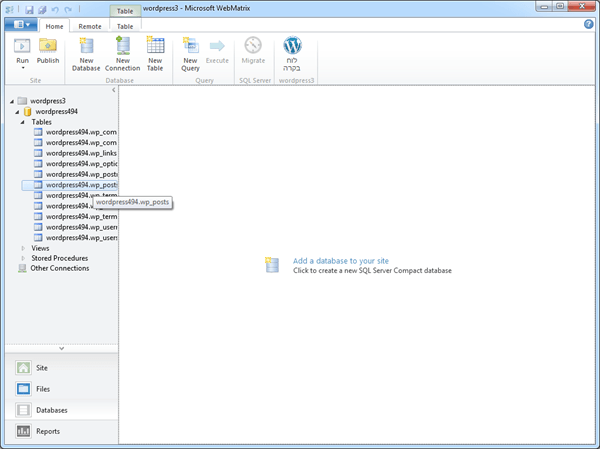This screenshot has width=600, height=449.
Task: Expand the Stored Procedures node
Action: coord(23,258)
